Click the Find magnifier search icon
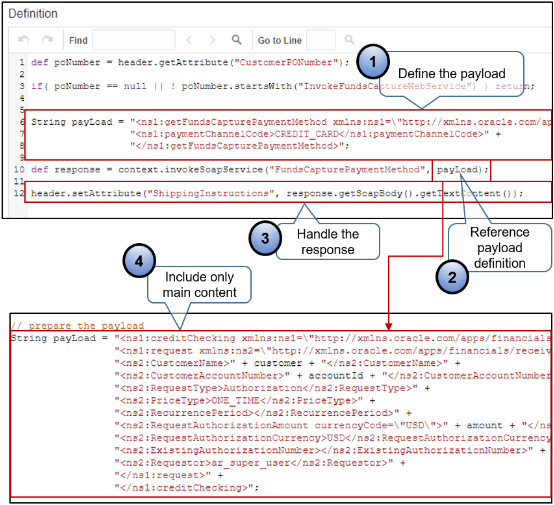 [x=236, y=40]
